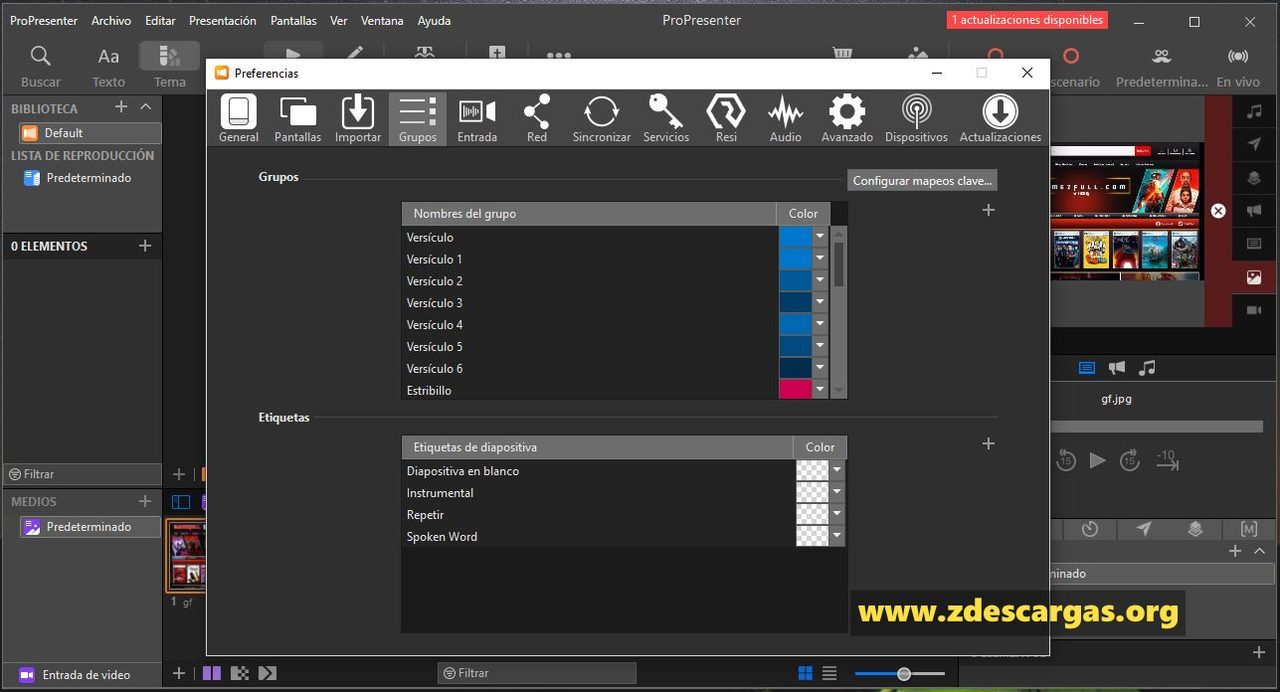
Task: Click Configurar mapeos clave... button
Action: coord(922,181)
